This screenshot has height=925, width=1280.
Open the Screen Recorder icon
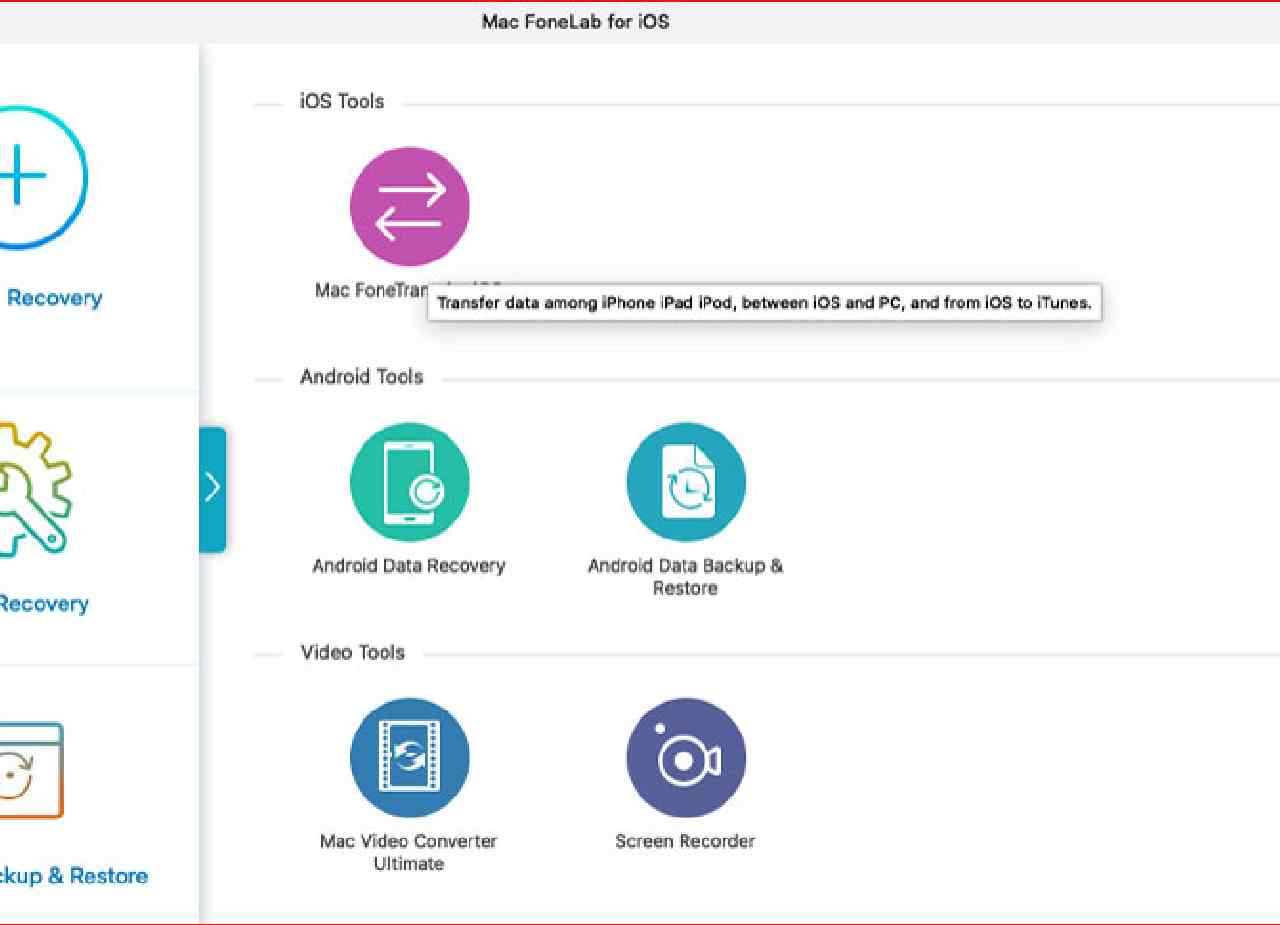[x=686, y=758]
